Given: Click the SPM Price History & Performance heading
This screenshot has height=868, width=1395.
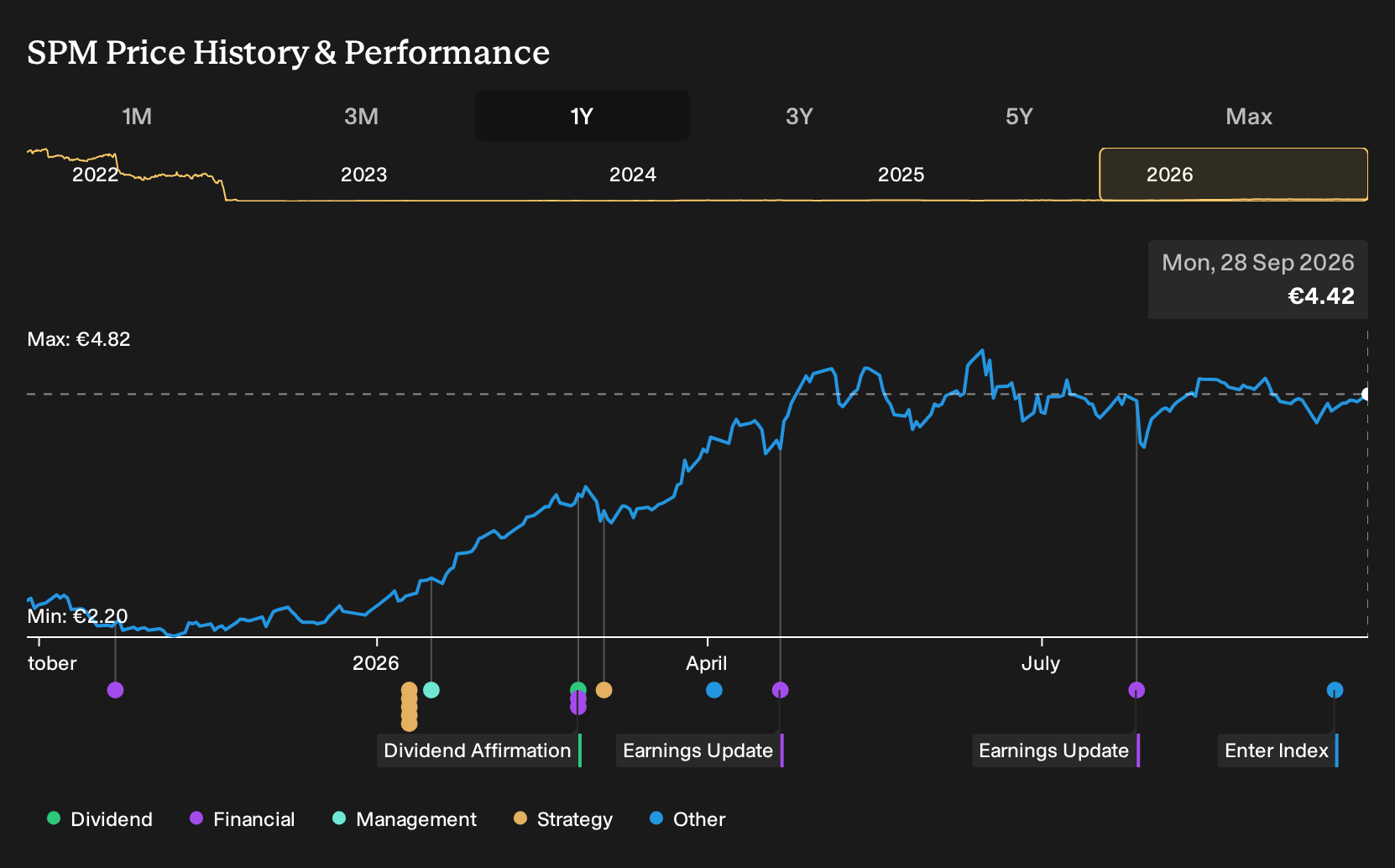Looking at the screenshot, I should pyautogui.click(x=289, y=52).
